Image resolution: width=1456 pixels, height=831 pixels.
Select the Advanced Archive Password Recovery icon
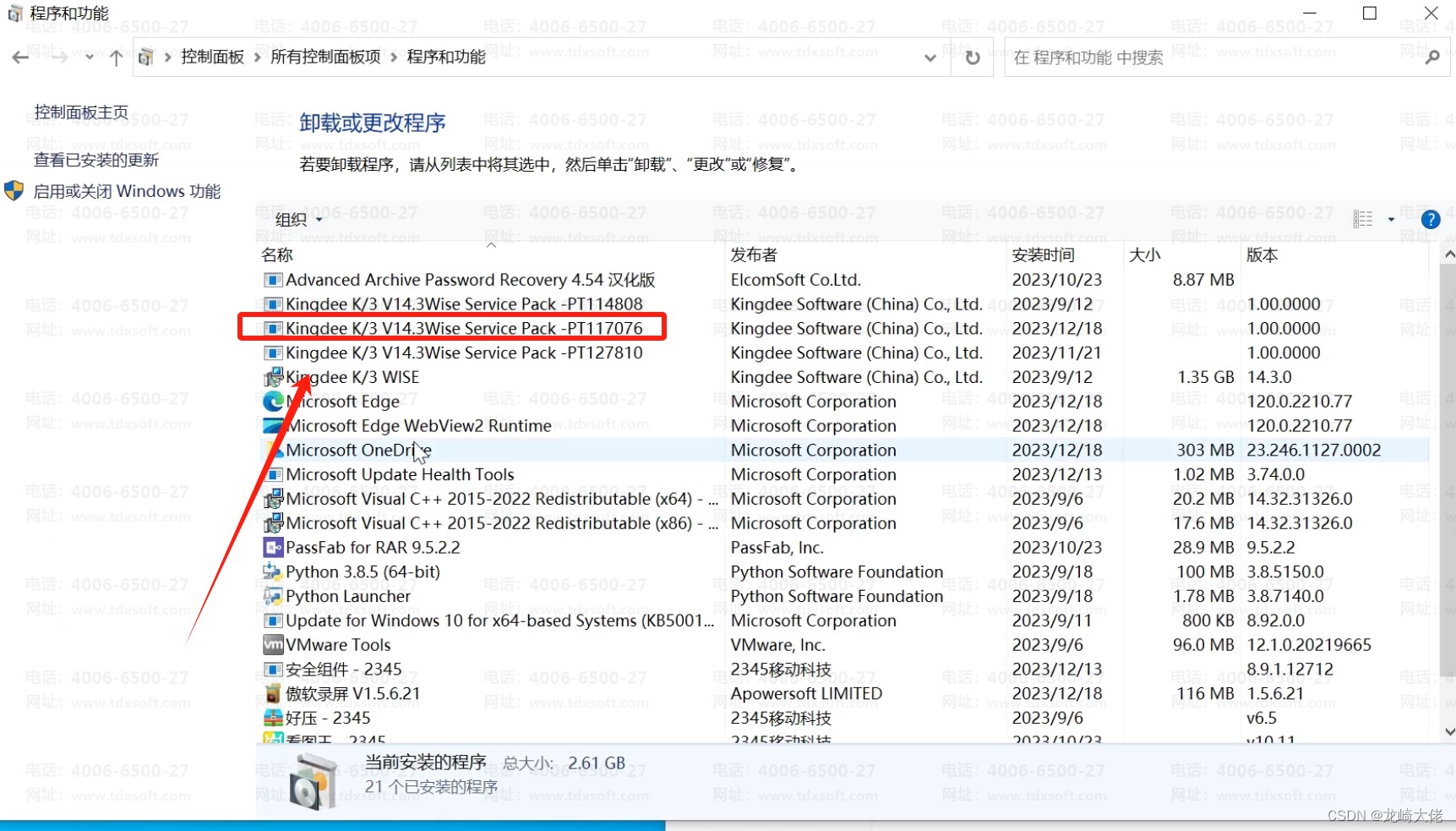[x=273, y=280]
